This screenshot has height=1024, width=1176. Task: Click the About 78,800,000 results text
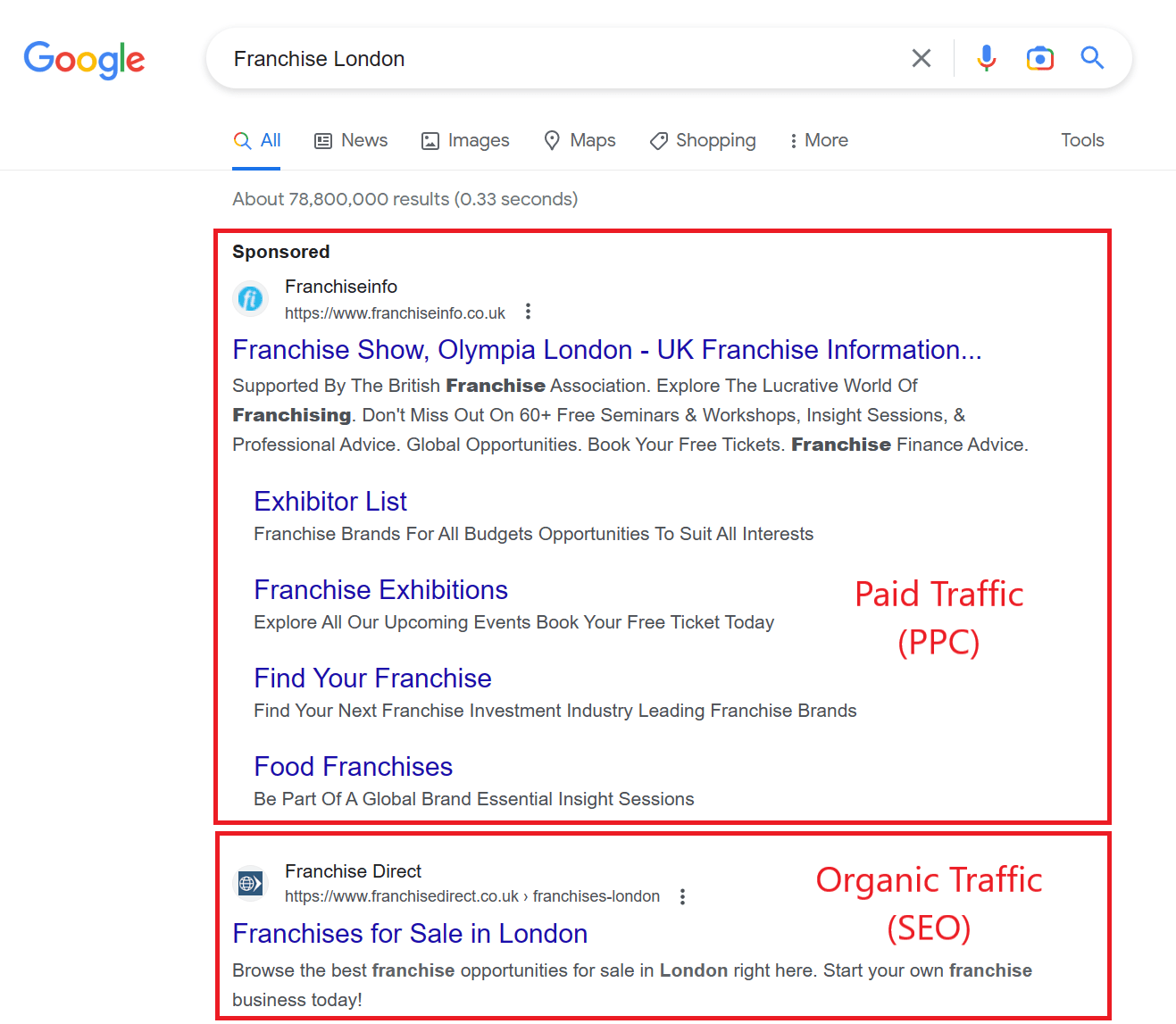click(x=405, y=199)
